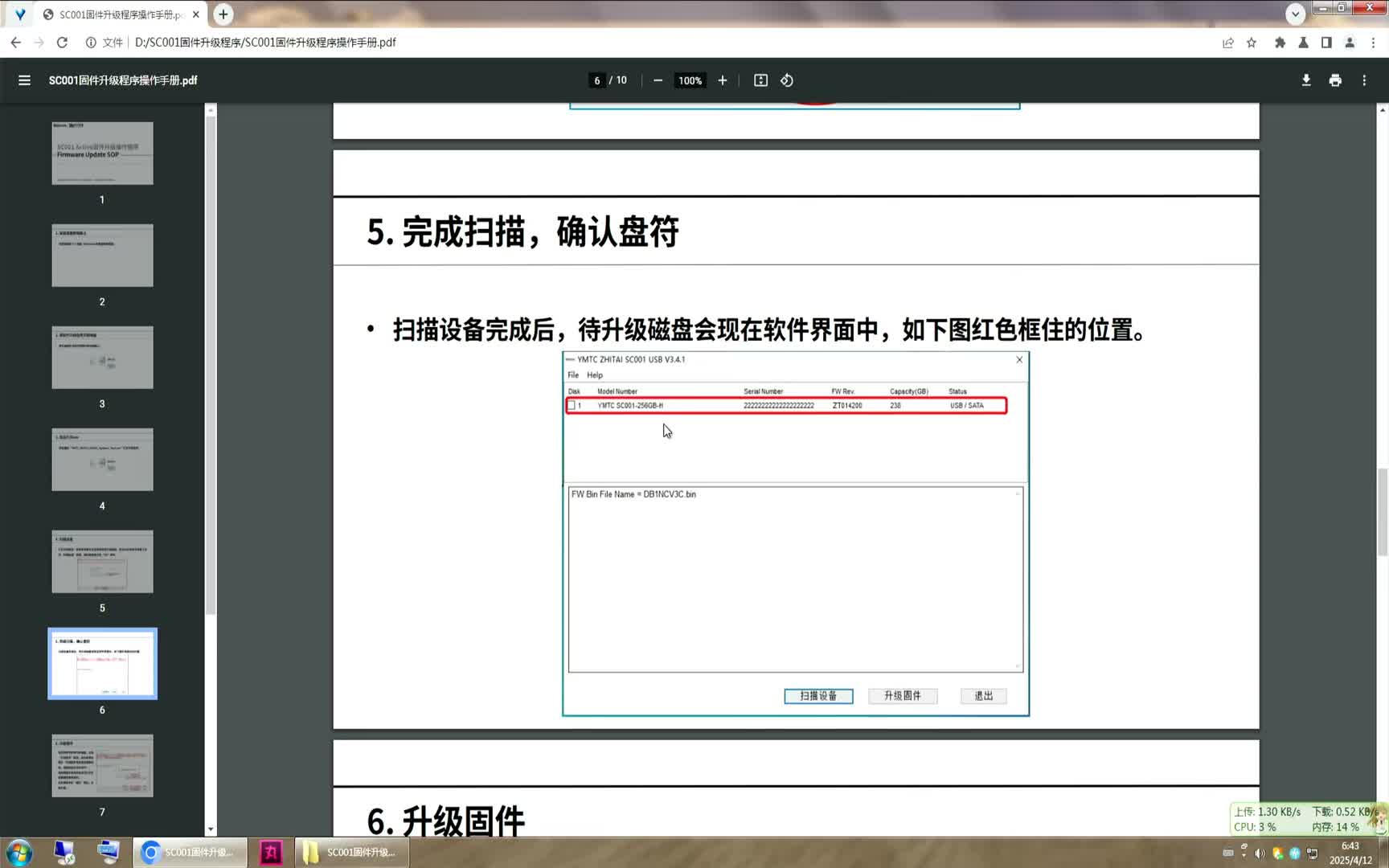Open the browser extensions puzzle icon

[x=1280, y=43]
